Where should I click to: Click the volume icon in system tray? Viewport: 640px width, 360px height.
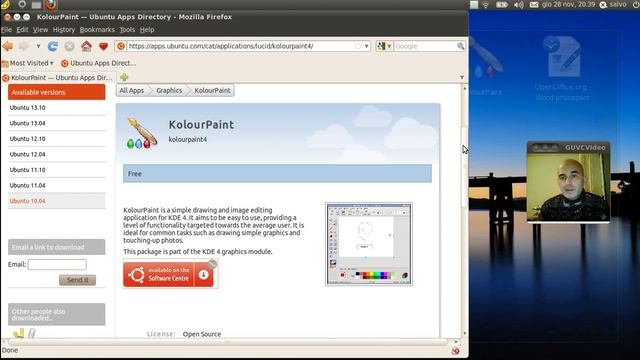click(518, 4)
